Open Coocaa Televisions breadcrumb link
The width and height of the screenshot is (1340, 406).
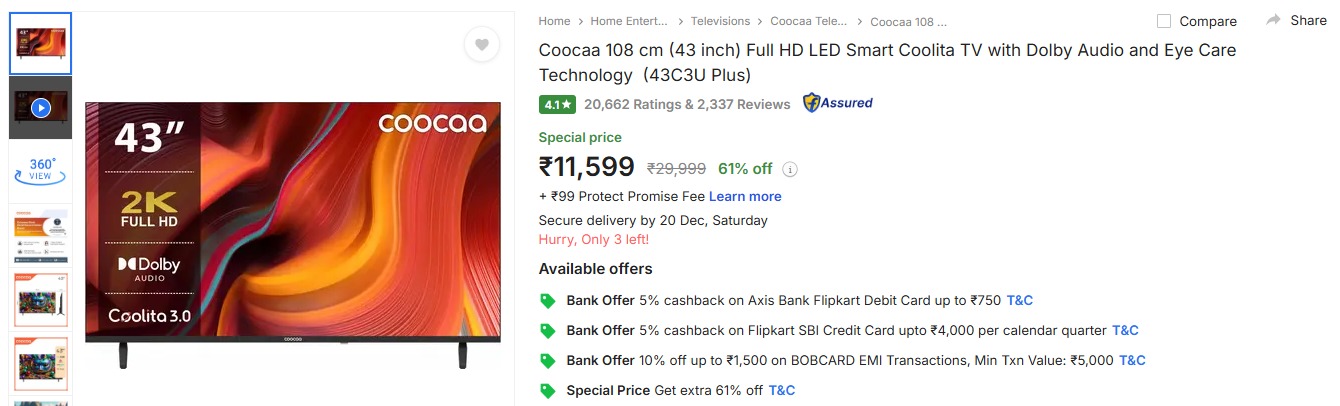coord(809,21)
